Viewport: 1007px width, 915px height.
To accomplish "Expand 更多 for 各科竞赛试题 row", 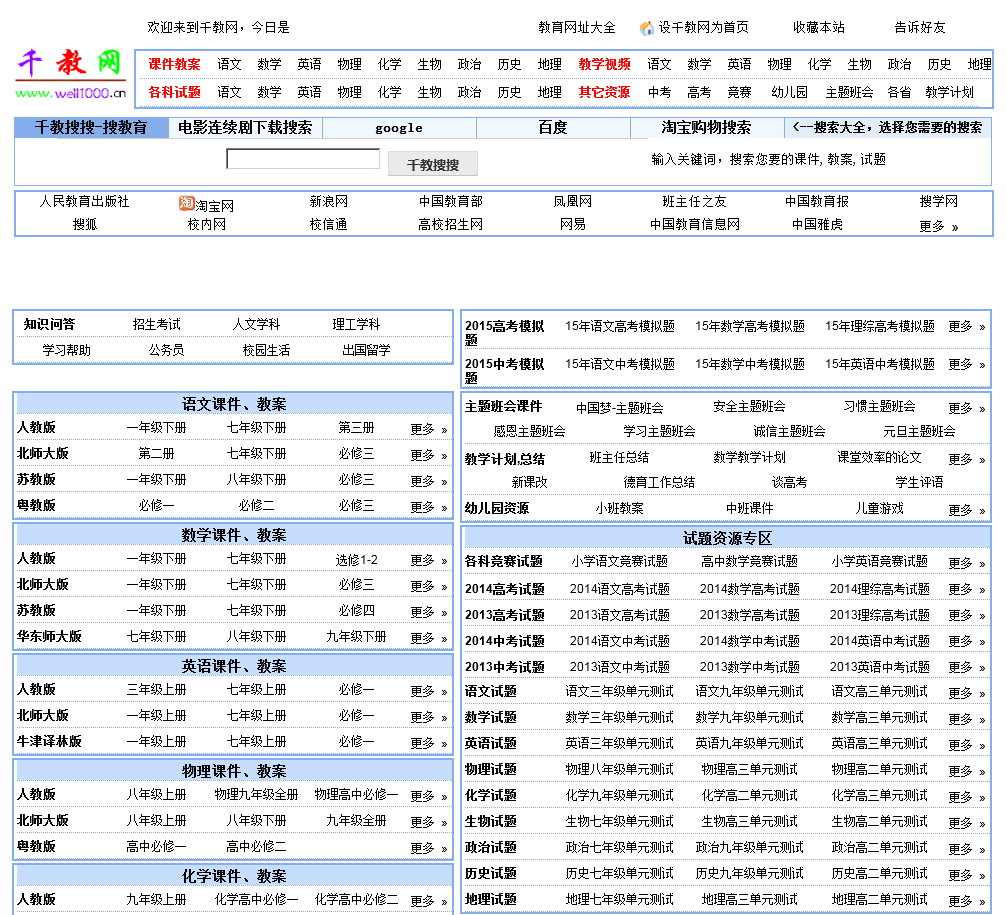I will [x=967, y=563].
